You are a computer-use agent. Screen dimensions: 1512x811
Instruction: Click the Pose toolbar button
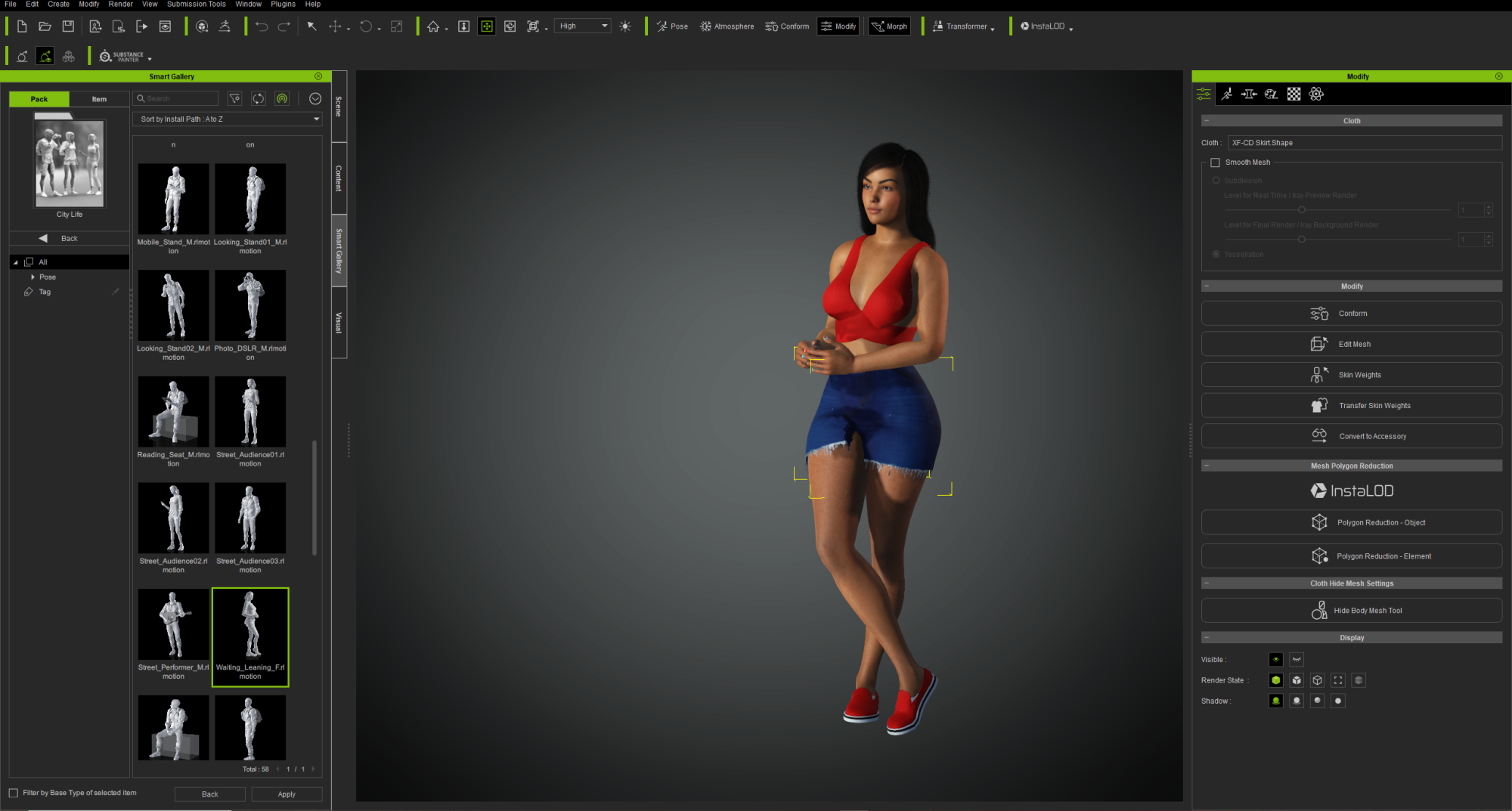point(672,26)
